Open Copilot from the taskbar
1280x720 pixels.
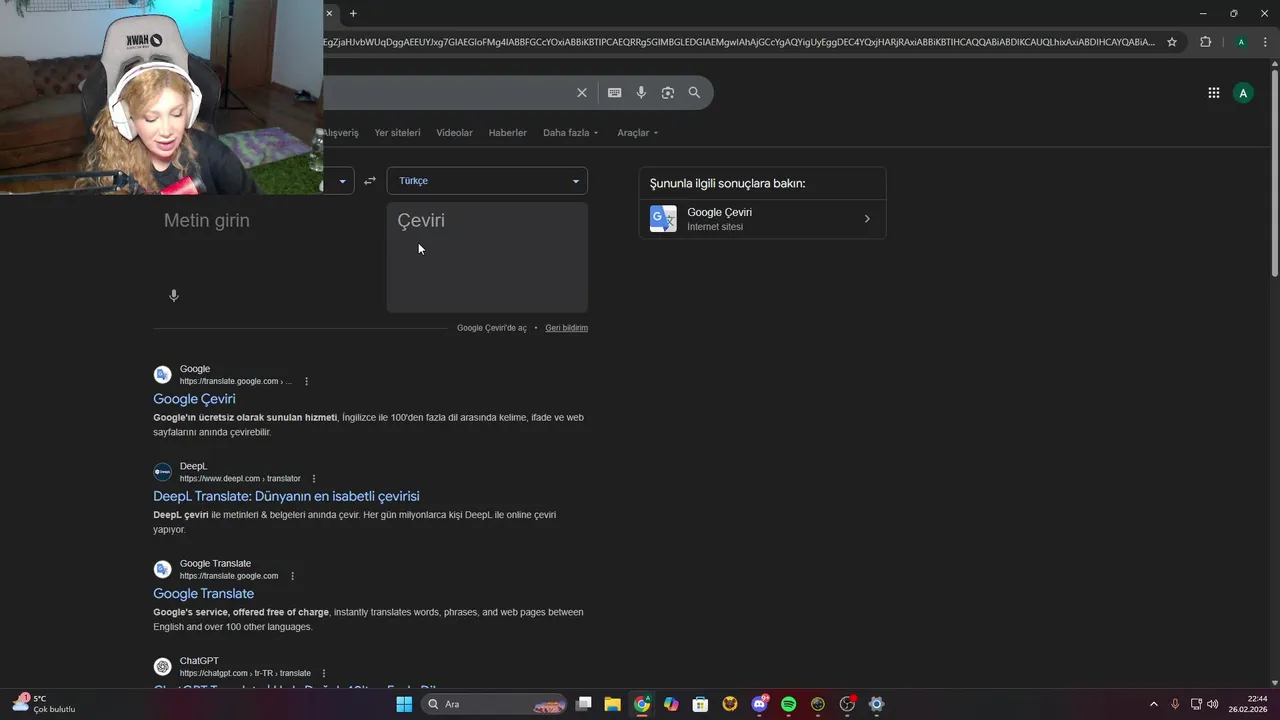click(671, 704)
